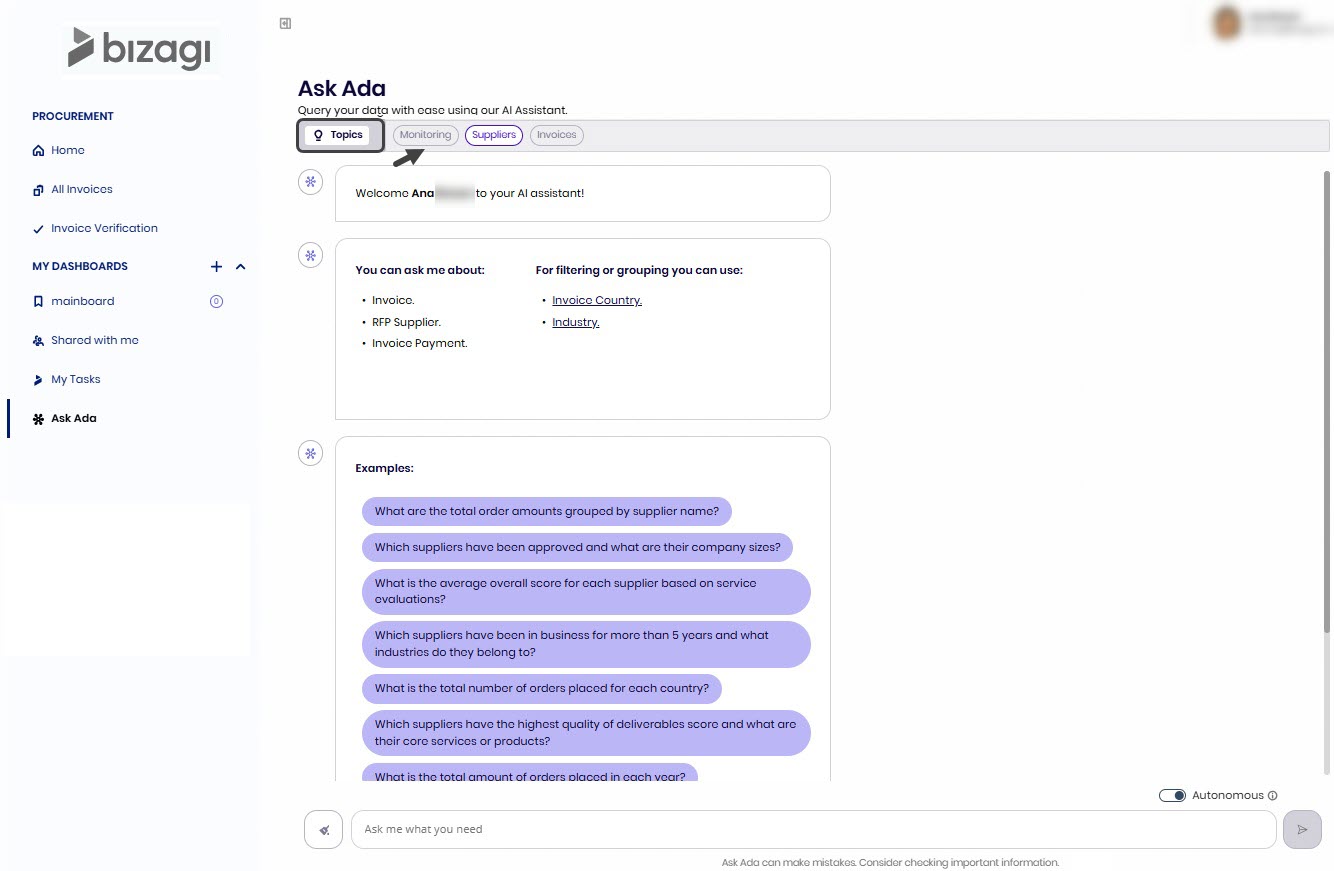Click the Invoice Country filter link

coord(597,300)
